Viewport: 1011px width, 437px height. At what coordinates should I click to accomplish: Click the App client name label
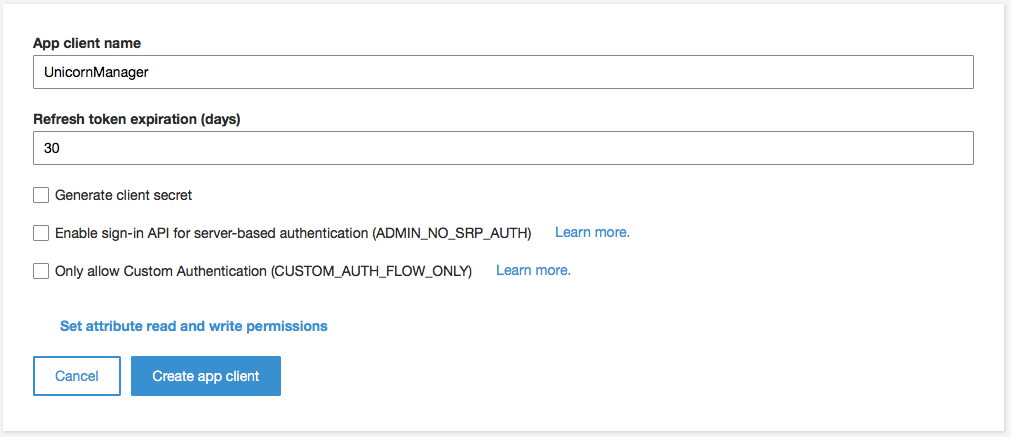(x=87, y=43)
